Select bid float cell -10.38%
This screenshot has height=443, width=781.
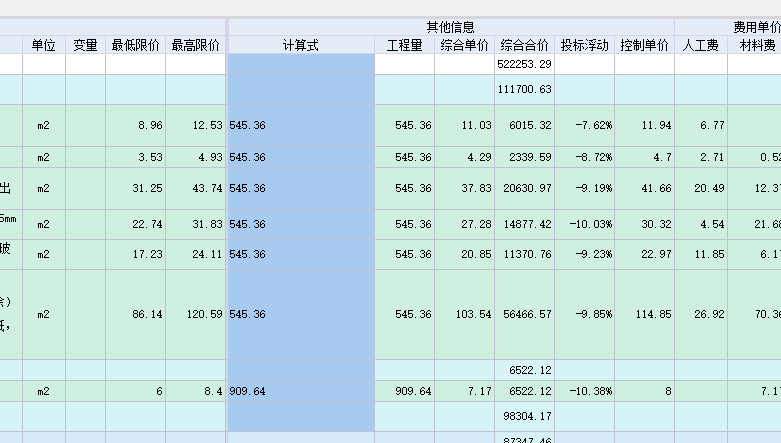click(585, 391)
